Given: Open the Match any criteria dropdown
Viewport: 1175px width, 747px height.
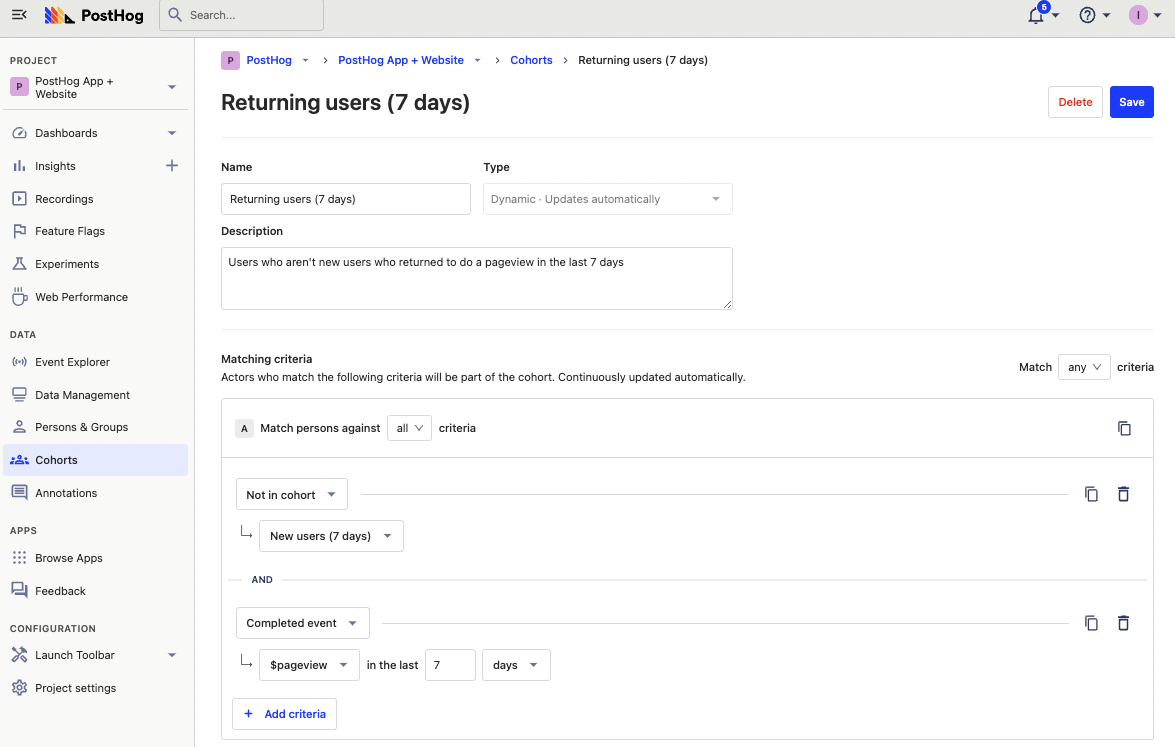Looking at the screenshot, I should coord(1083,367).
